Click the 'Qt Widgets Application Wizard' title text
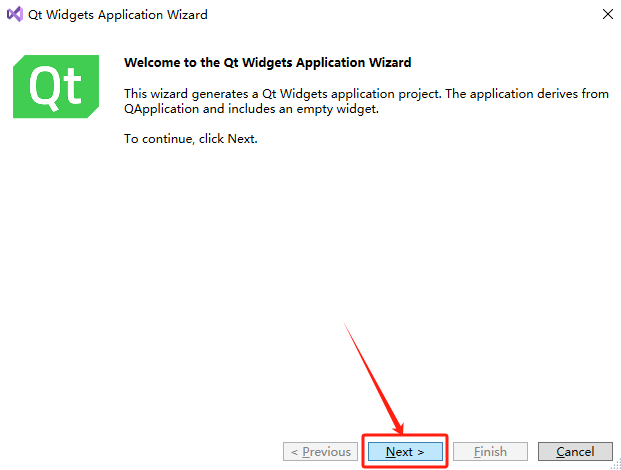Viewport: 621px width, 470px height. [118, 15]
